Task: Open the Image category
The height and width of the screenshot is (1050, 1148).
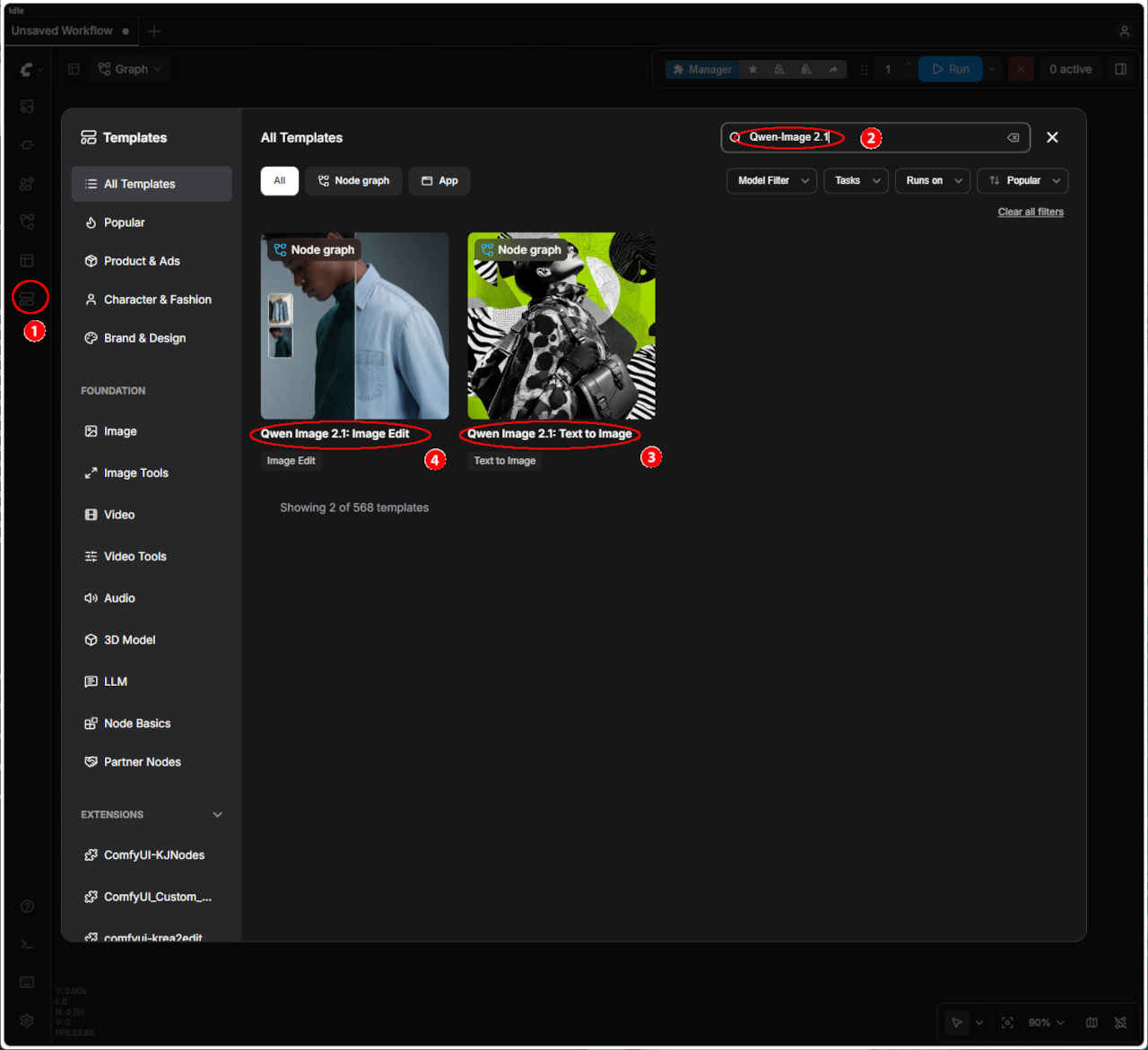Action: click(152, 431)
